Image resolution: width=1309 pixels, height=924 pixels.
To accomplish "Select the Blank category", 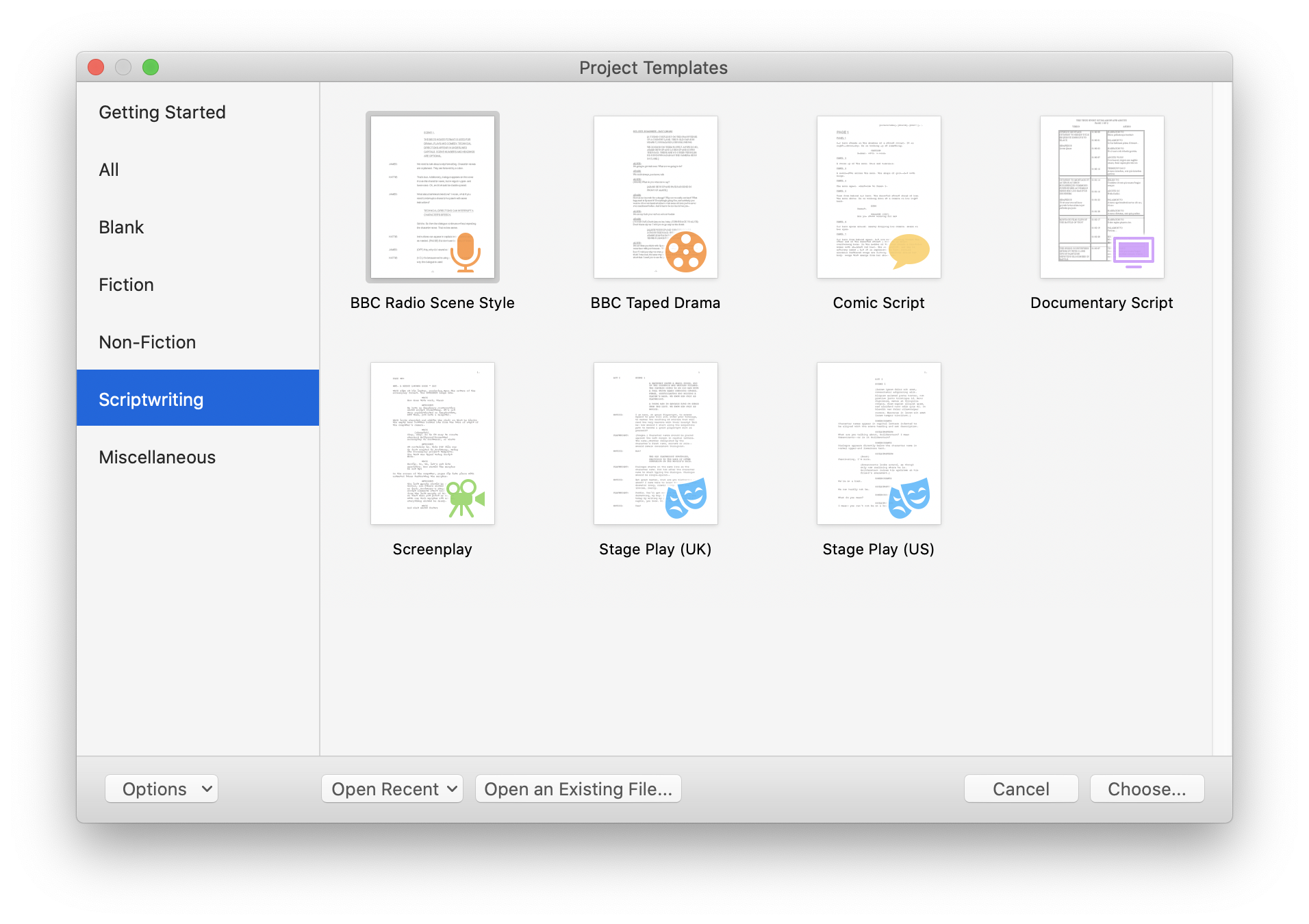I will (x=121, y=227).
